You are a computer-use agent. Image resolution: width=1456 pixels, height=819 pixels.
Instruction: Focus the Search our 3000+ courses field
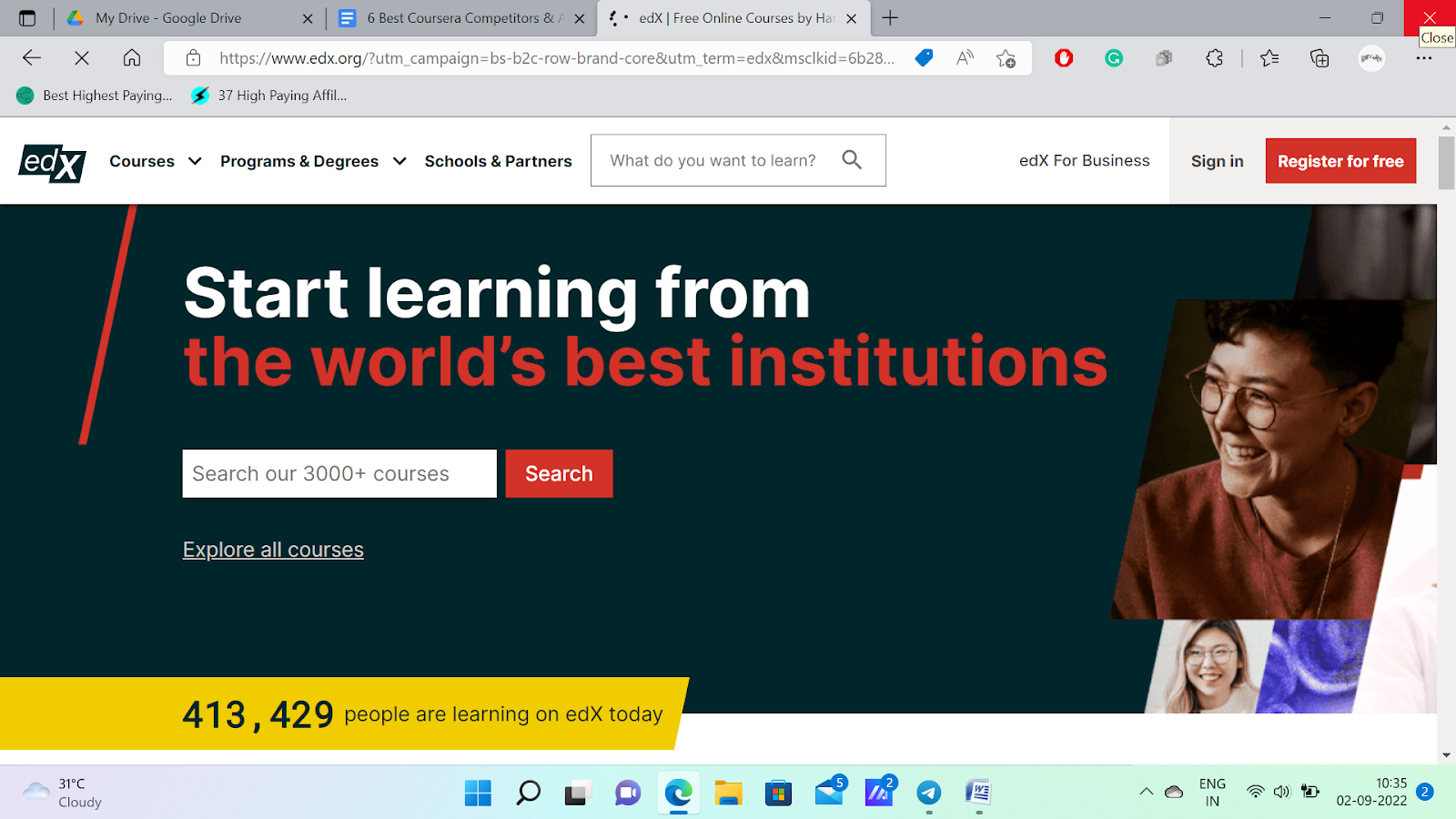click(x=339, y=473)
